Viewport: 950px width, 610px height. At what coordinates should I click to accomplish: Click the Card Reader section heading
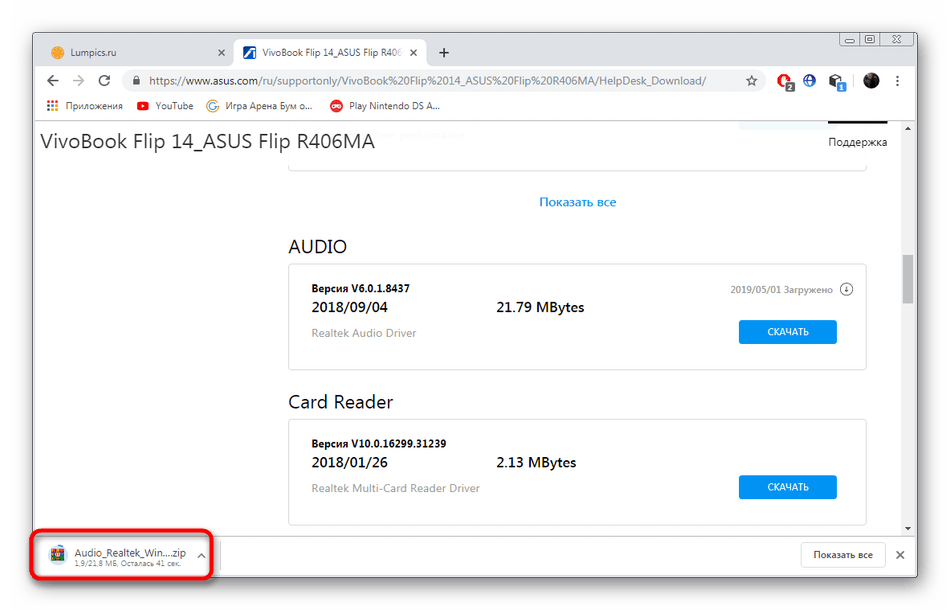point(340,402)
